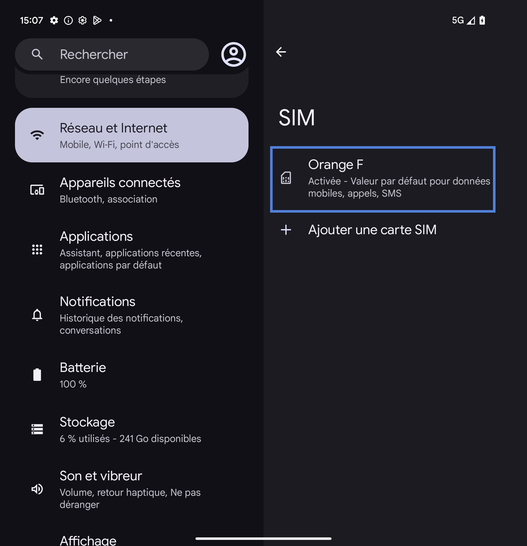Tap the Notifications bell icon
The image size is (527, 546).
37,315
